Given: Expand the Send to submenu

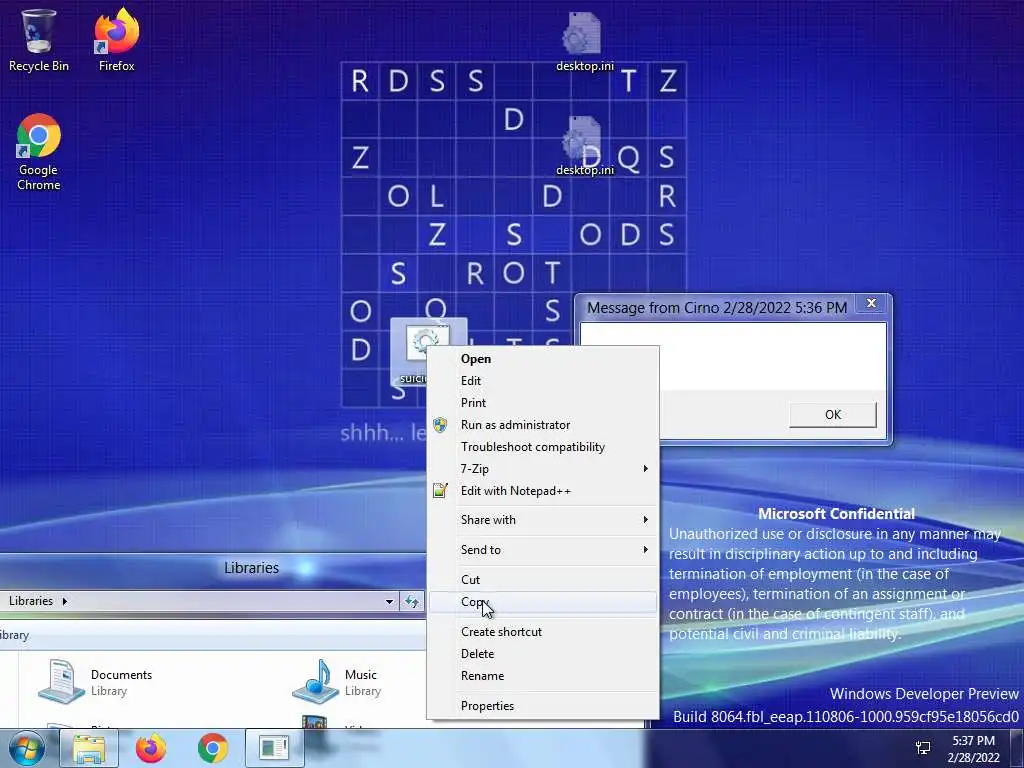Looking at the screenshot, I should 542,550.
